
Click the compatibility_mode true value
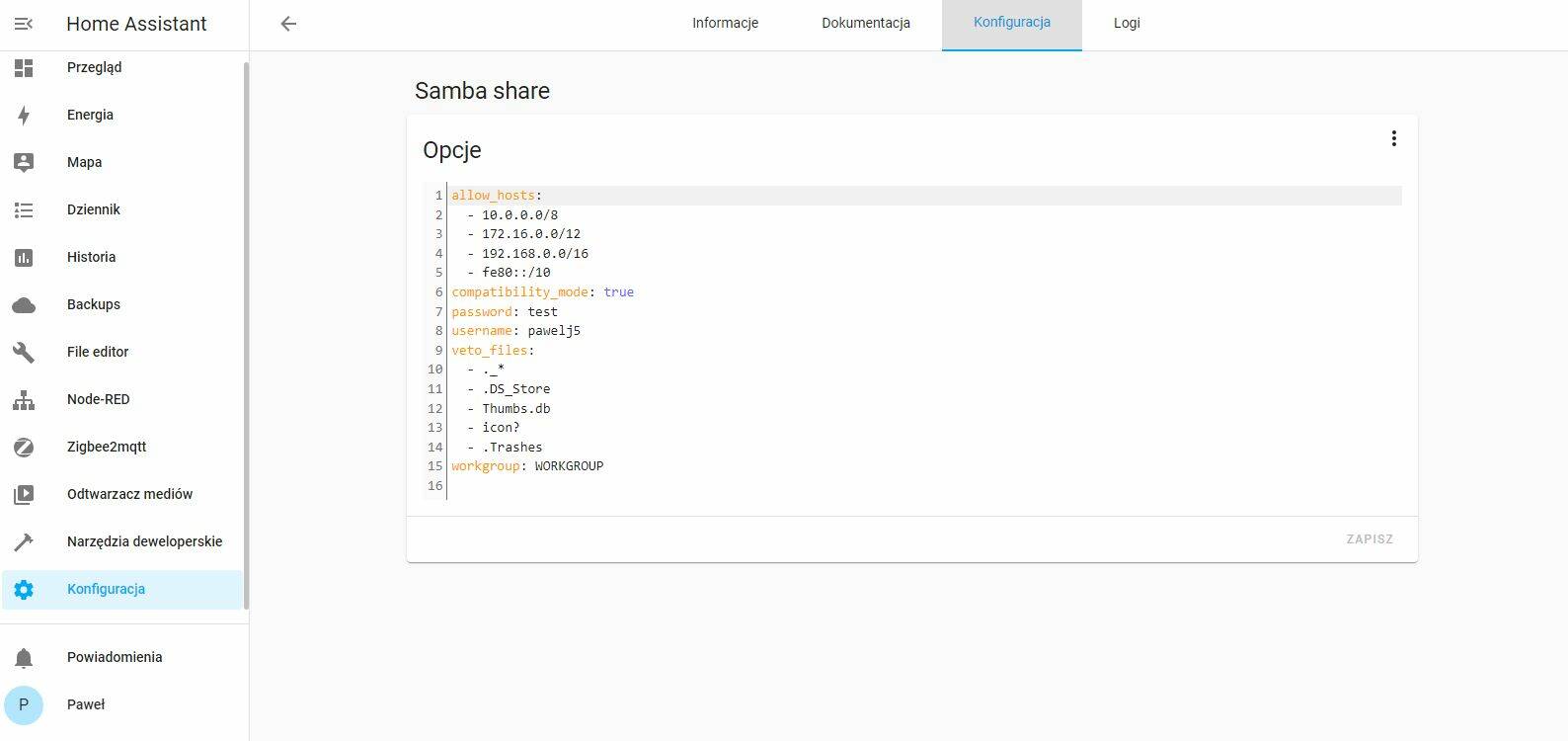pyautogui.click(x=619, y=292)
